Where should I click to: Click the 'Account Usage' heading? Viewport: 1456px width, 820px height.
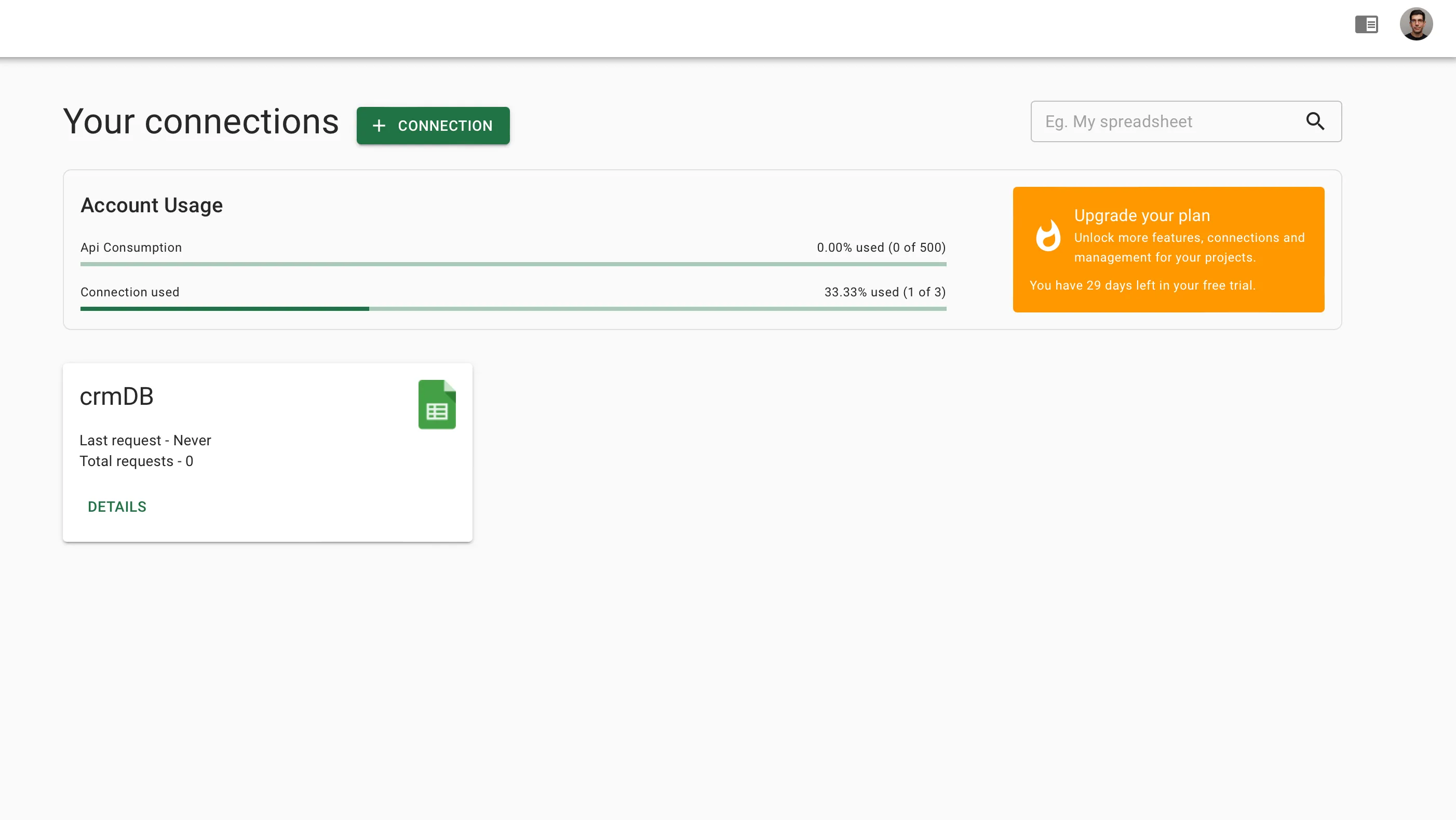tap(151, 205)
